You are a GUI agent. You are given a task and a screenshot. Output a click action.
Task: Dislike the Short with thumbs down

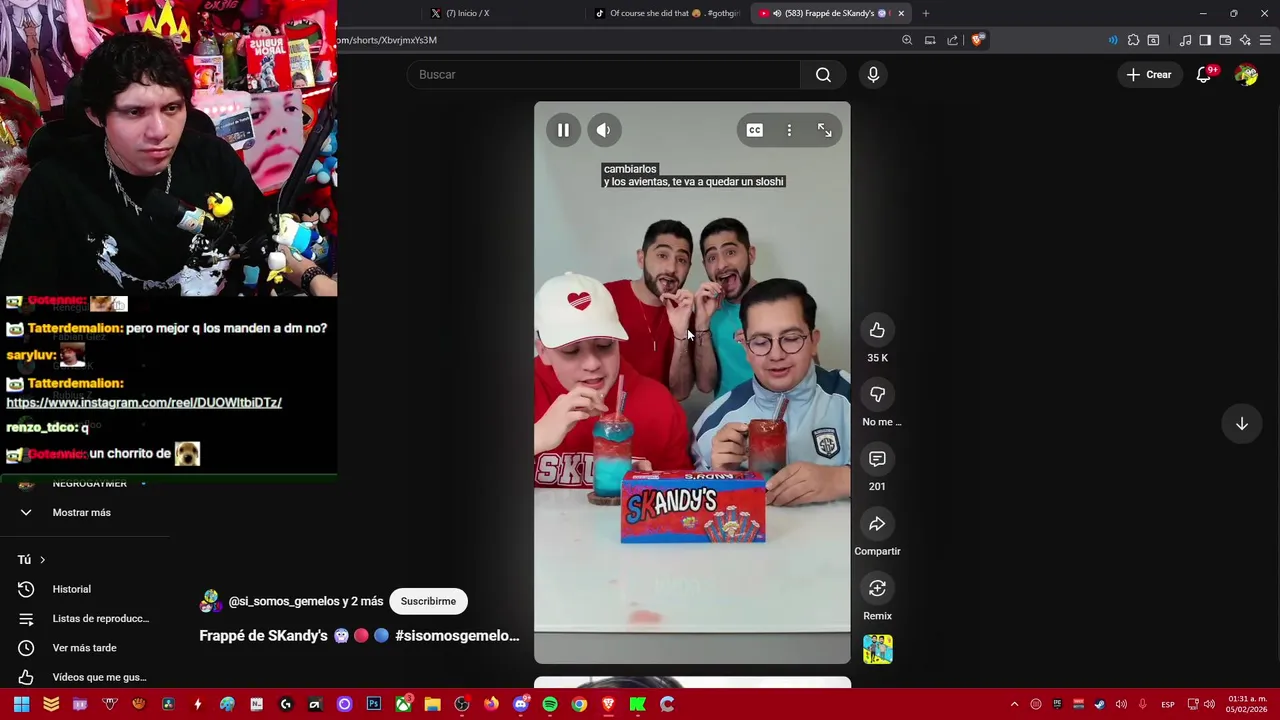[x=877, y=394]
